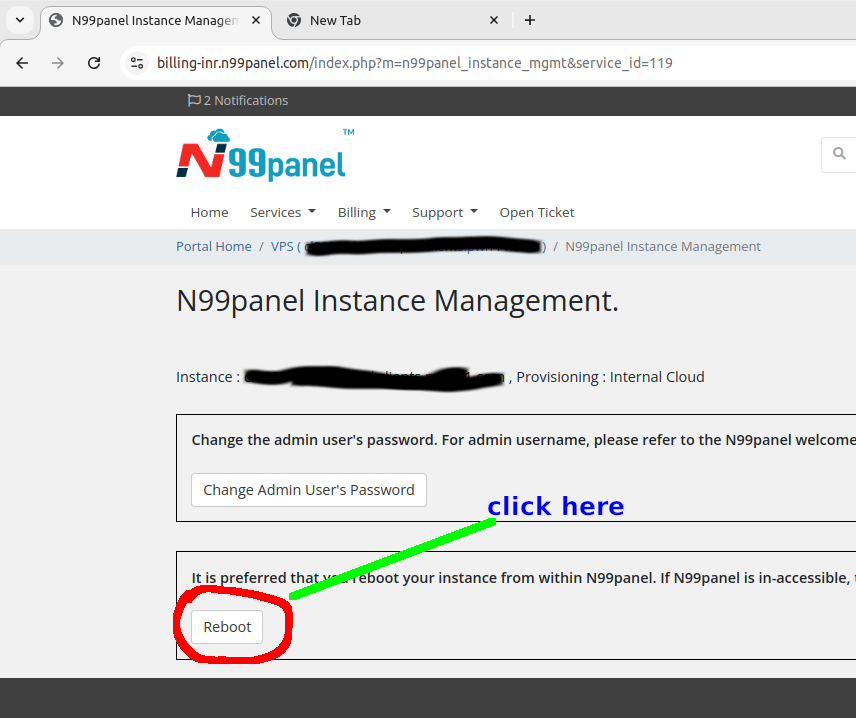This screenshot has height=718, width=856.
Task: View the 2 Notifications flag
Action: [x=238, y=101]
